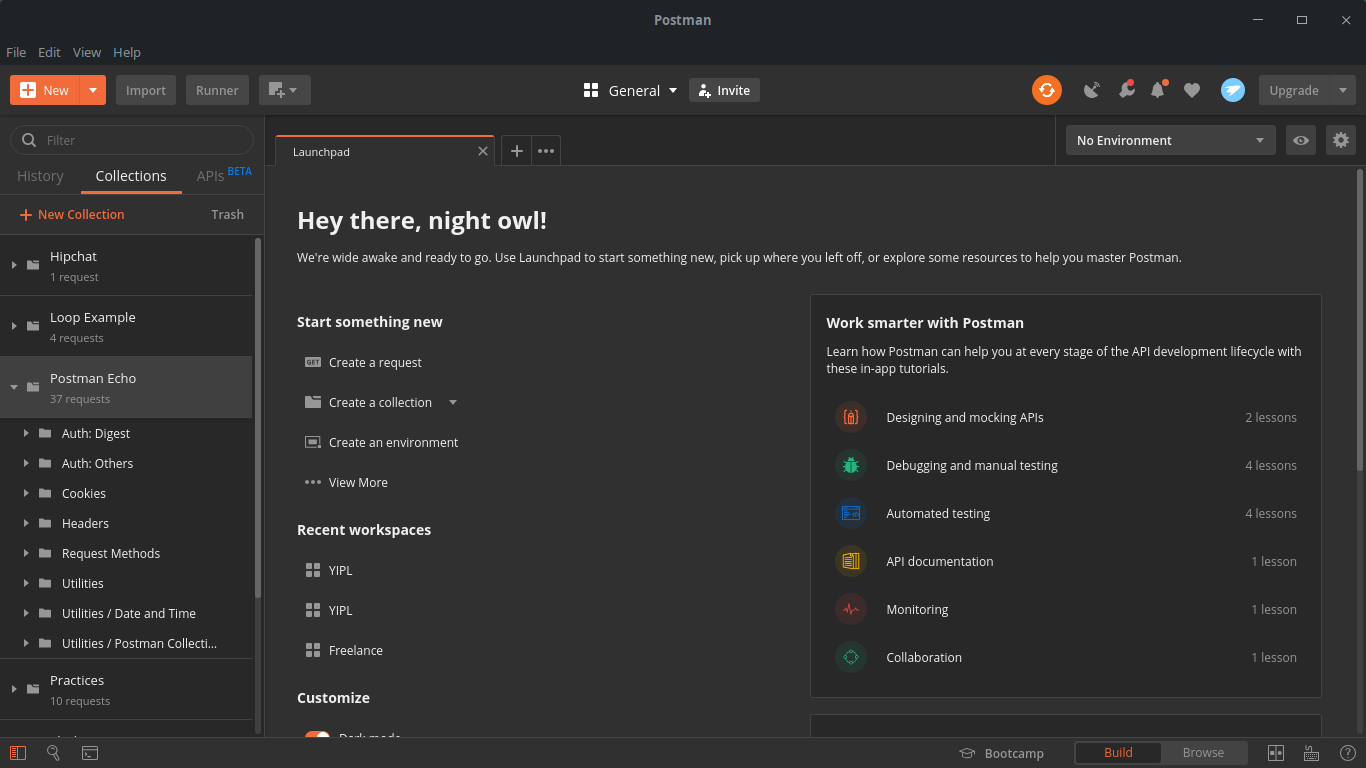Close the Launchpad tab
The height and width of the screenshot is (768, 1366).
(x=483, y=151)
